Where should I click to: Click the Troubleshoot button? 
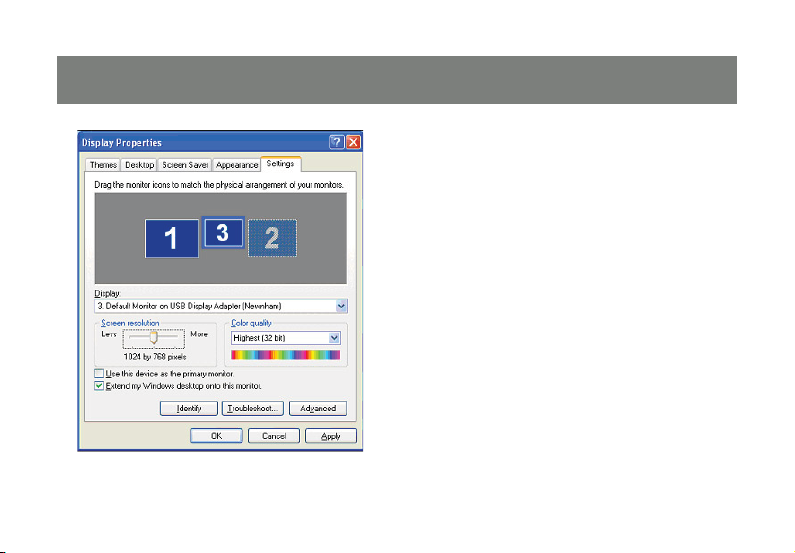[x=252, y=409]
